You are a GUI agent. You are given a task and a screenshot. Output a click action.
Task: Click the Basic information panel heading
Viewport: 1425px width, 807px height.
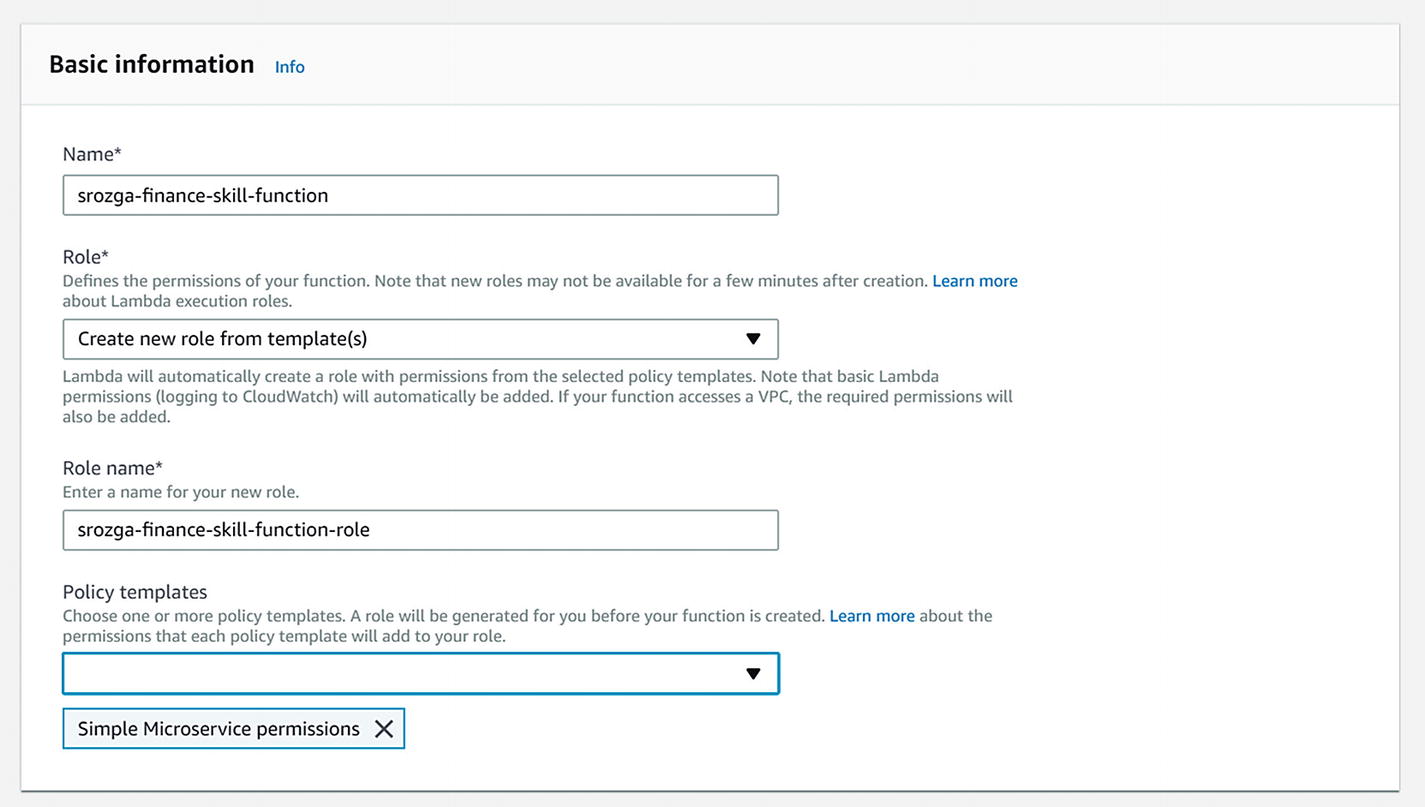tap(152, 64)
